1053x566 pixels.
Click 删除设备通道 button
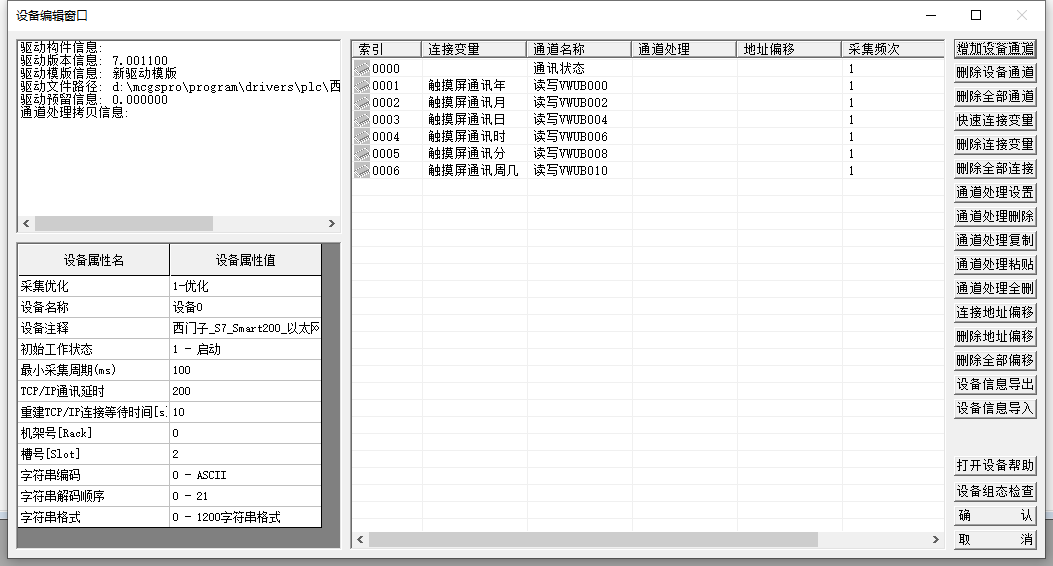(995, 73)
